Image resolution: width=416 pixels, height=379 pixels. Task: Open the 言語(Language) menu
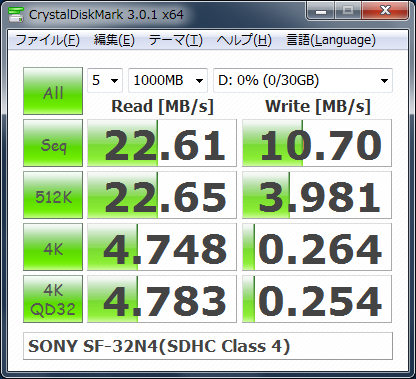tap(331, 40)
